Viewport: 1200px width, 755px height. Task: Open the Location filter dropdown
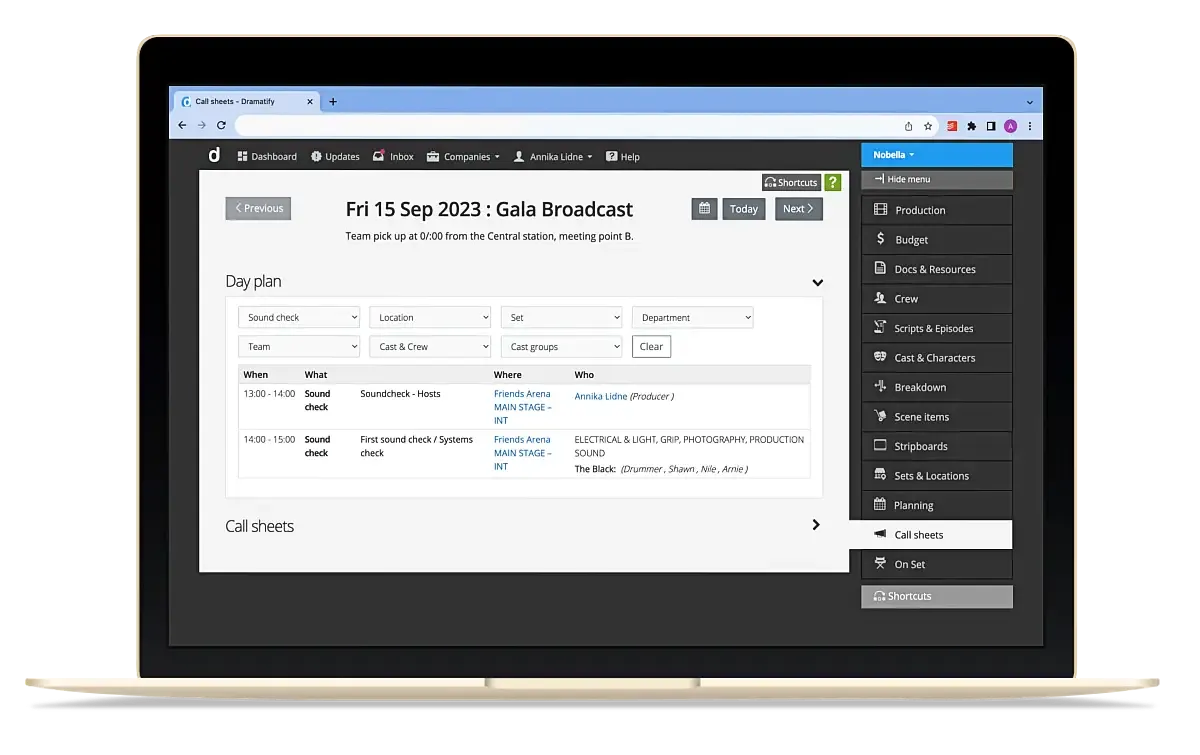[430, 317]
